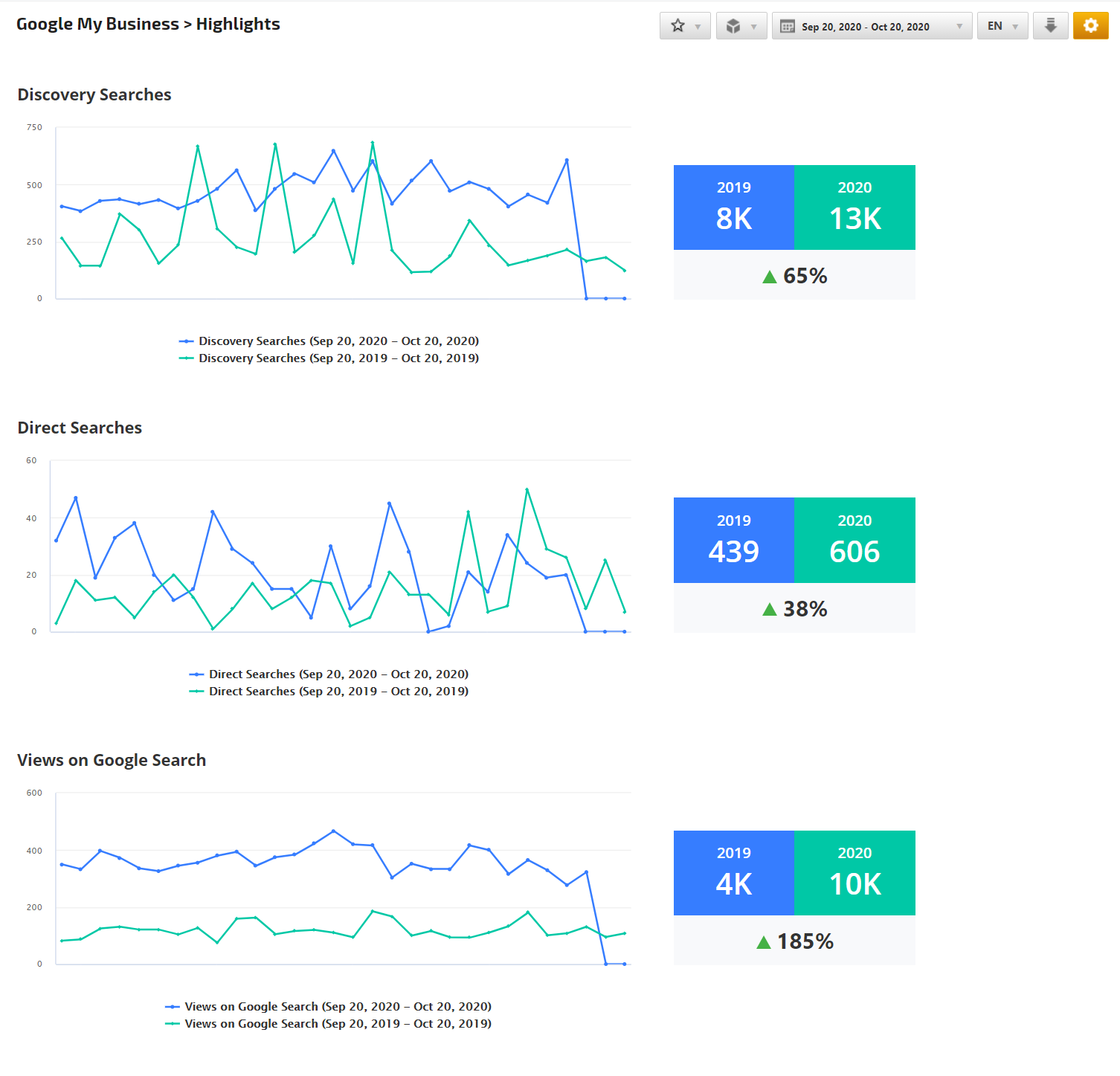Click the star favorites icon
Viewport: 1120px width, 1076px height.
click(x=678, y=26)
